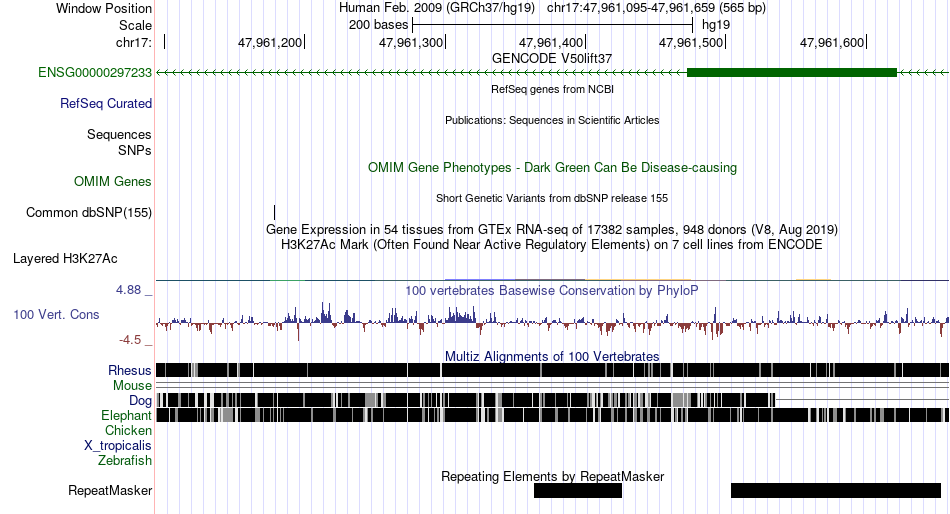Select the Chicken alignment row label
Screen dimensions: 950x514
click(128, 430)
